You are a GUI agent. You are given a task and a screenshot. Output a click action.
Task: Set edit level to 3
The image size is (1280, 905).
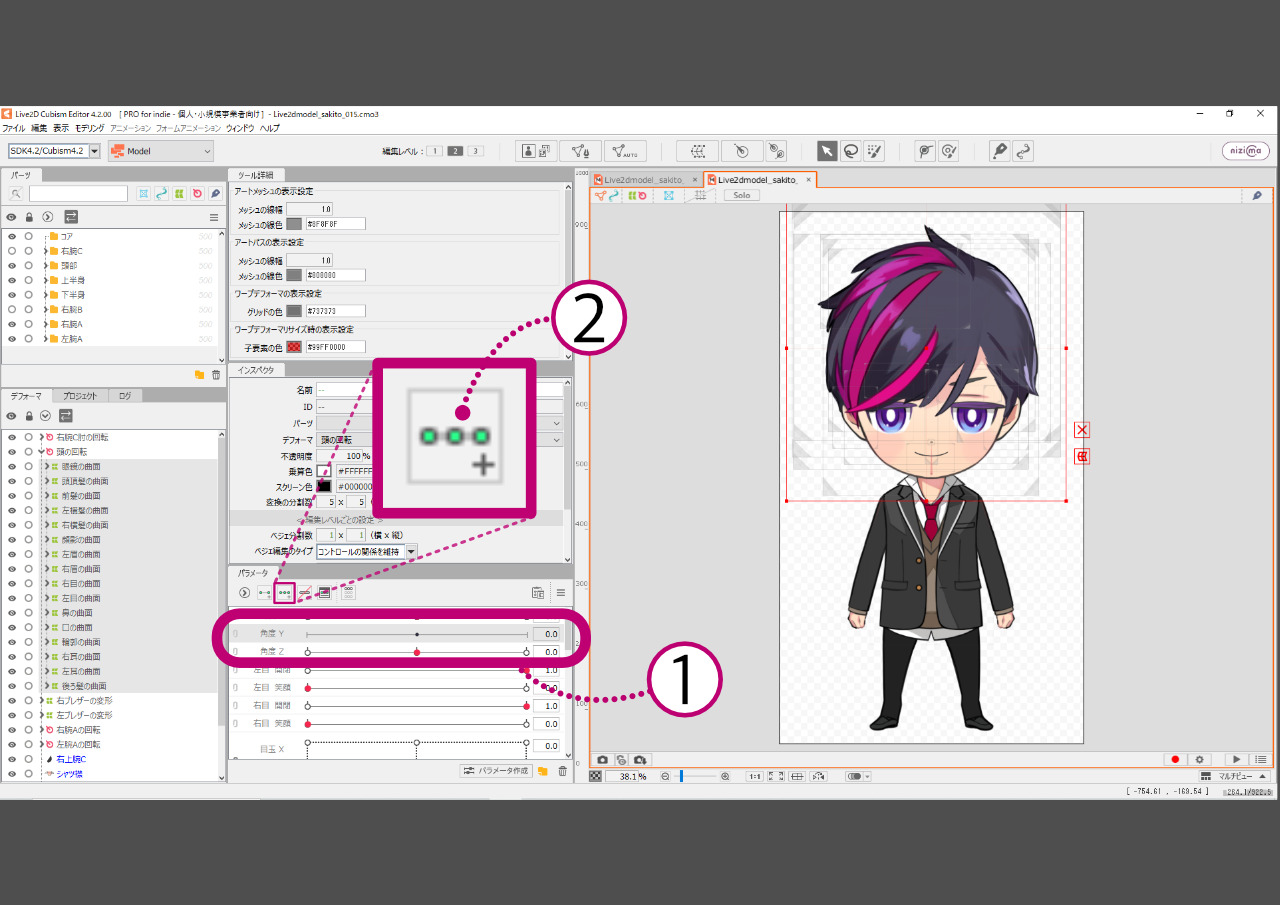click(x=475, y=151)
